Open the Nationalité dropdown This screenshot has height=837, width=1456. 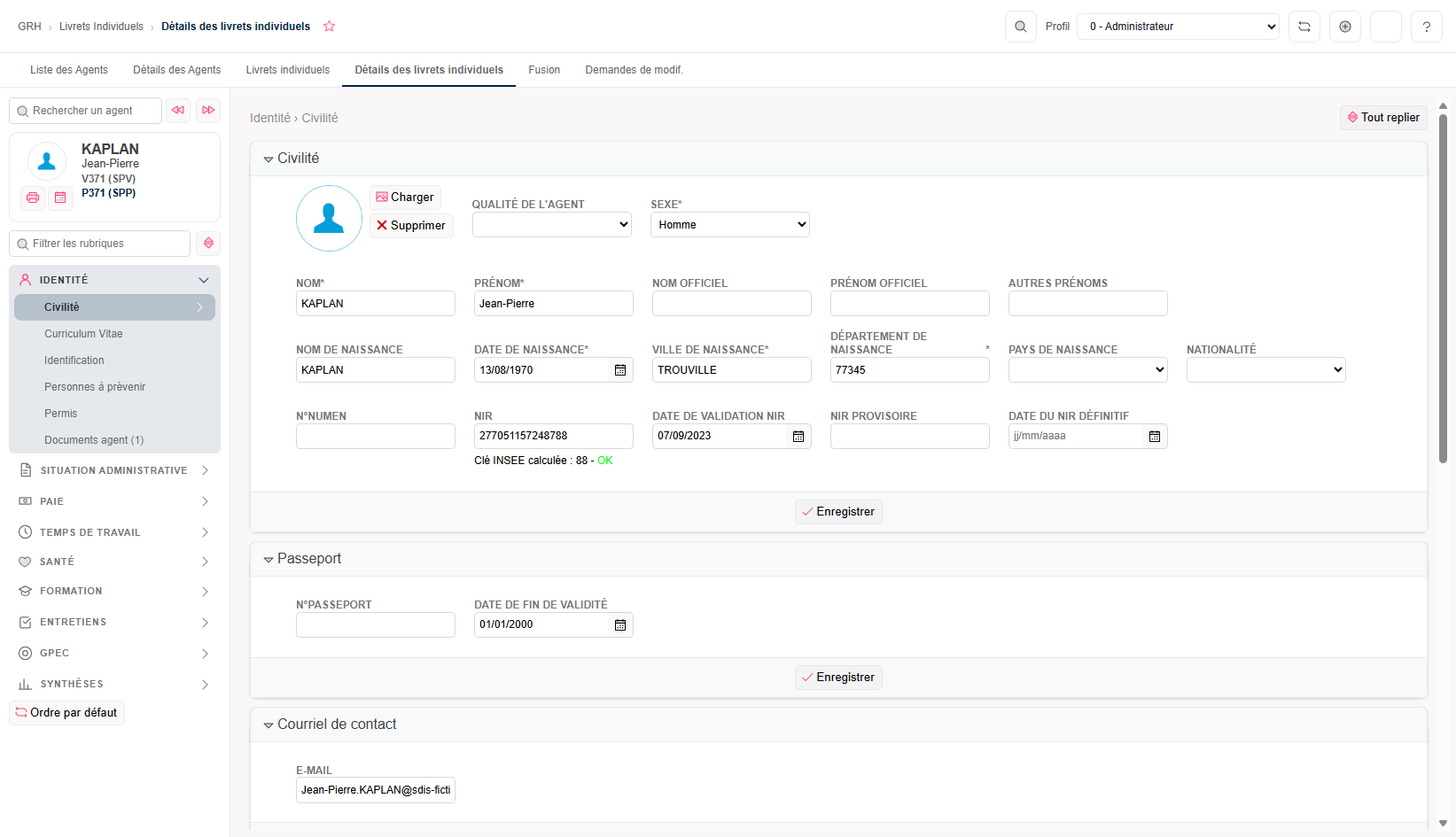click(x=1266, y=370)
